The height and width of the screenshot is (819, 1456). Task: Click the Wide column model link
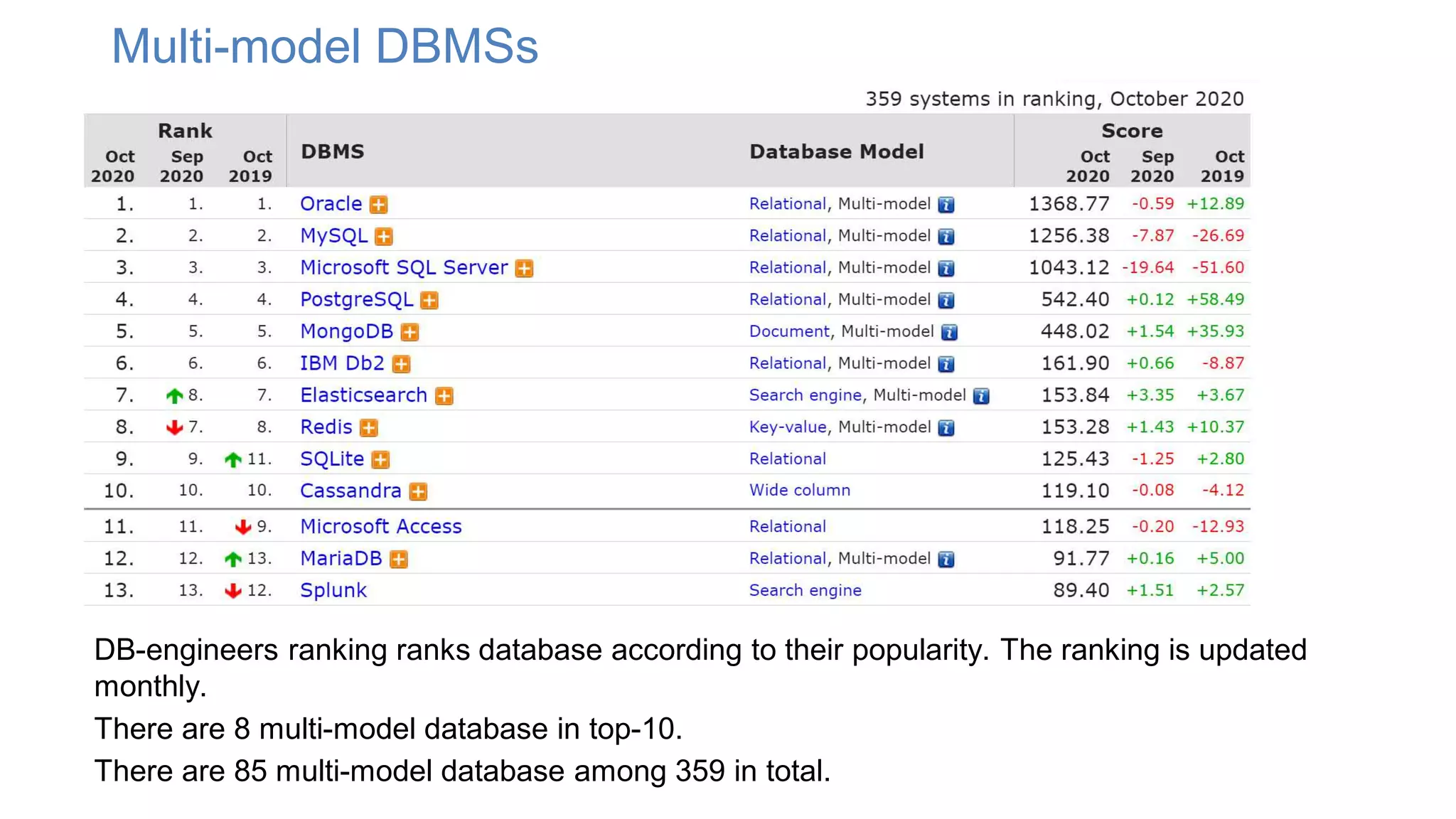799,491
